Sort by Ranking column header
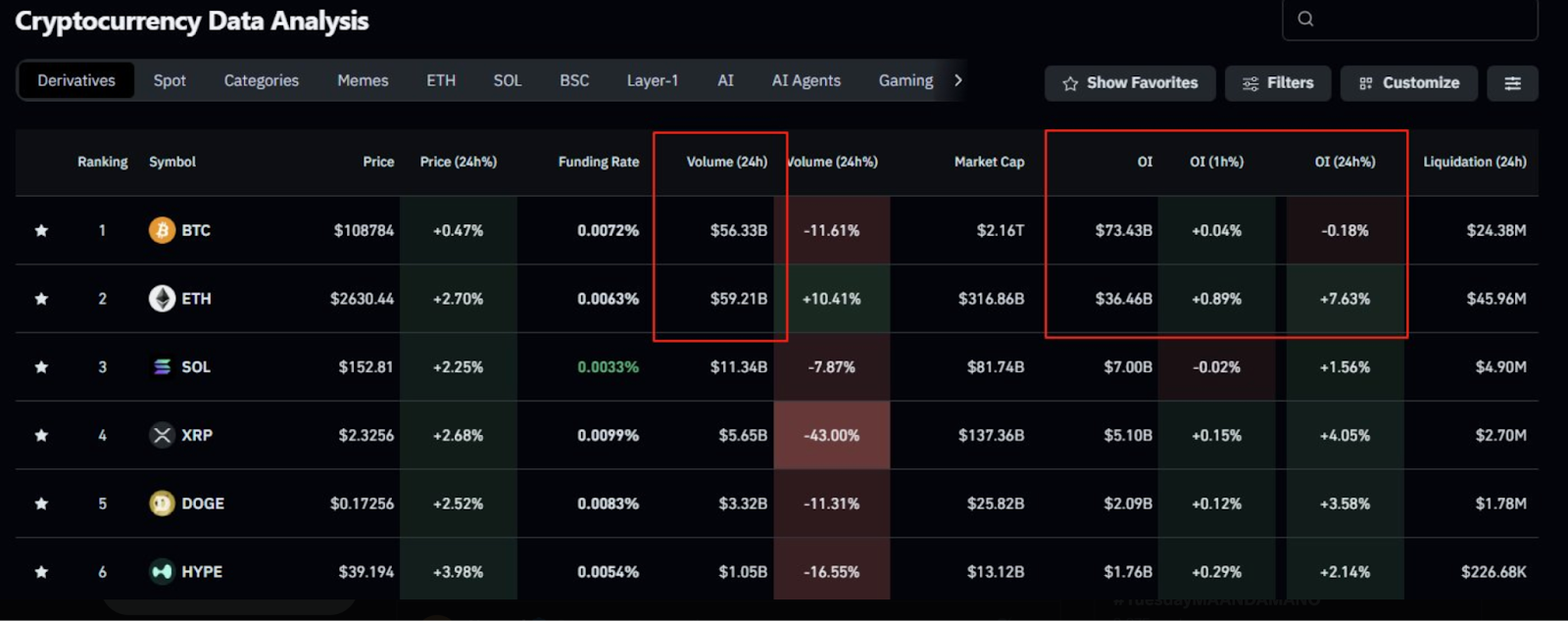This screenshot has height=621, width=1568. point(103,162)
